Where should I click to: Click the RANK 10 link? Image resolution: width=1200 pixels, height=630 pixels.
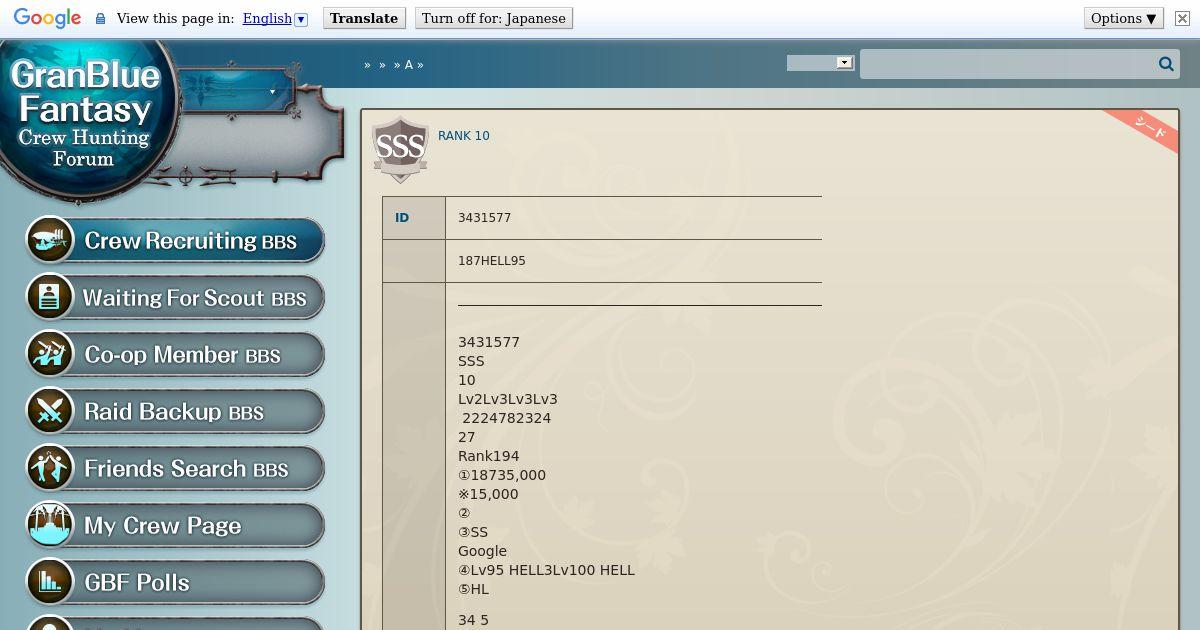[x=464, y=136]
